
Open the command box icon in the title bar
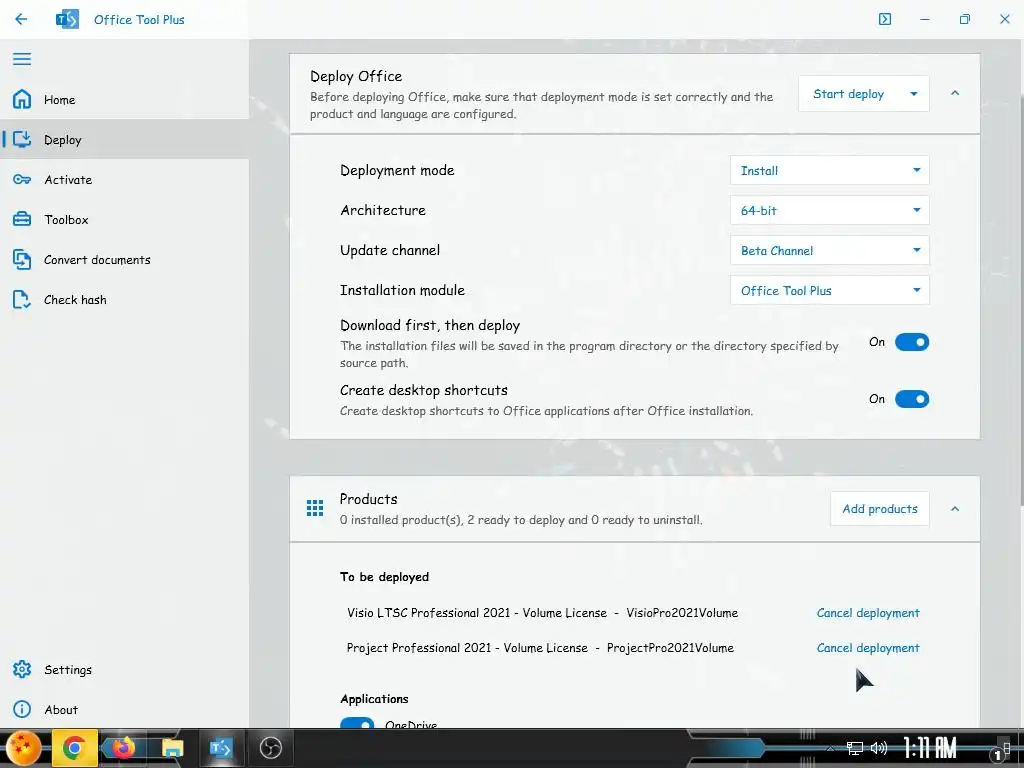(884, 19)
